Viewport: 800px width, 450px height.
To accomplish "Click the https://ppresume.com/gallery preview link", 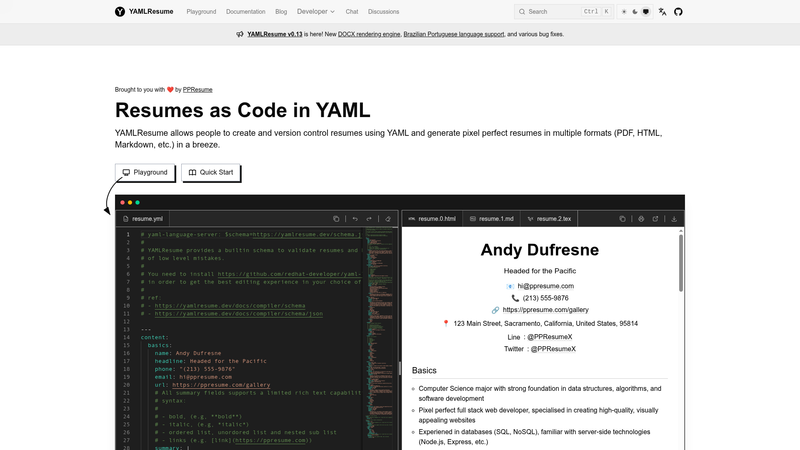I will (x=545, y=310).
